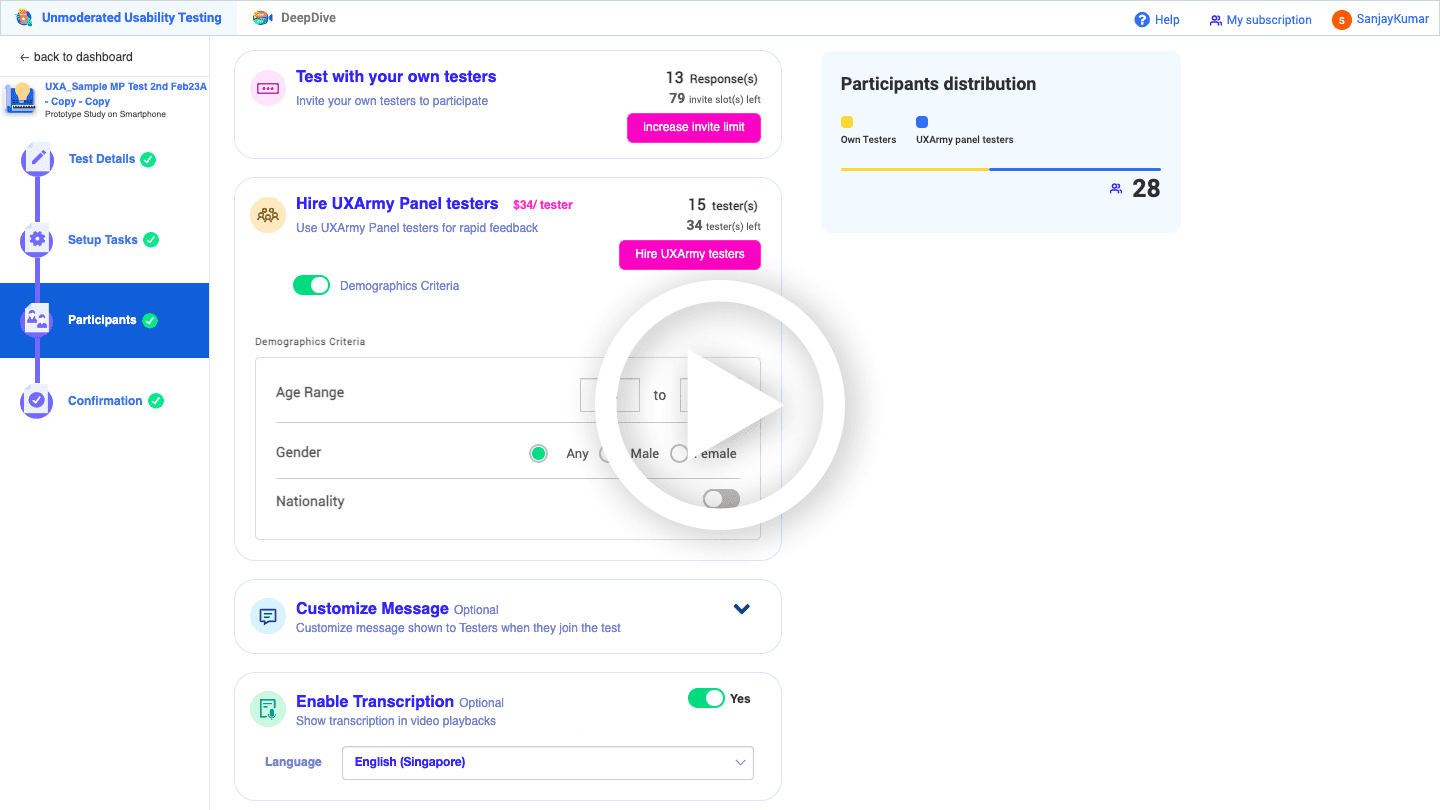Enable the Nationality toggle

721,498
